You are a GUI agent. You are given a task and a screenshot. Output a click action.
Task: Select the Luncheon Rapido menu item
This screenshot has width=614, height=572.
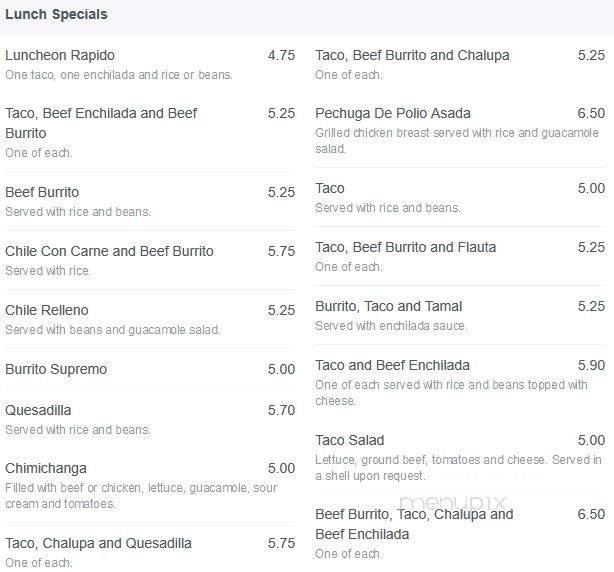pos(60,56)
